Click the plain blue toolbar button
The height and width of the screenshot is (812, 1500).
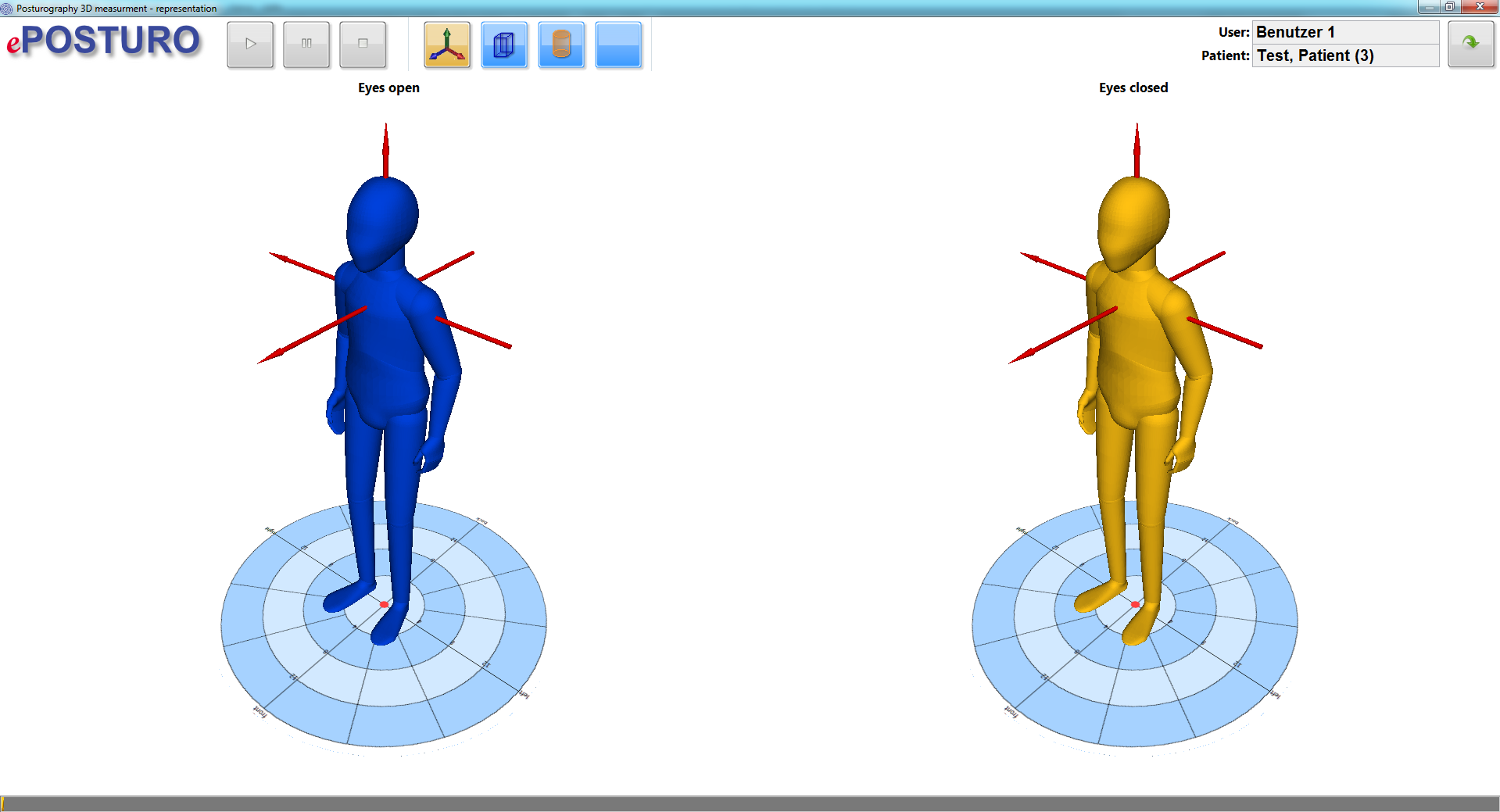(x=618, y=45)
